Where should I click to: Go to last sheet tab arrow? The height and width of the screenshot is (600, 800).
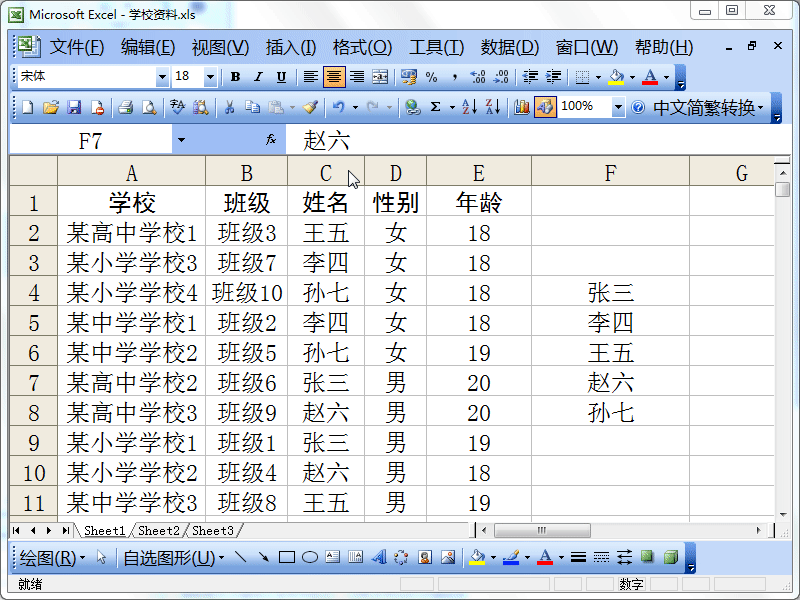tap(65, 531)
